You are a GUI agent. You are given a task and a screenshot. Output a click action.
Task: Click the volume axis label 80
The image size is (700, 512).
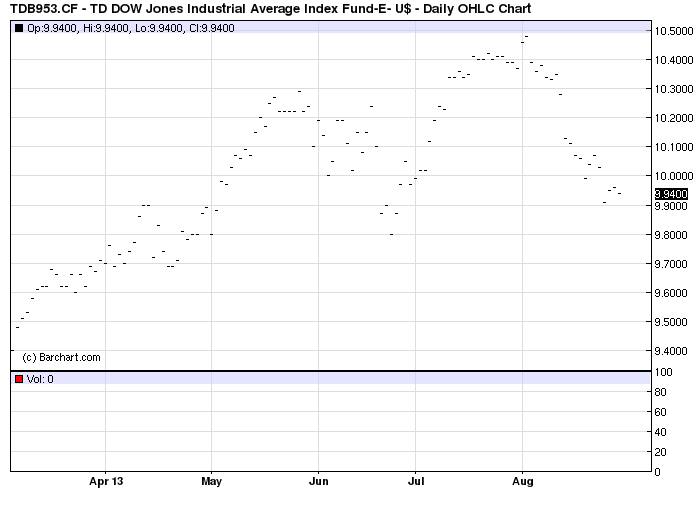(x=660, y=392)
